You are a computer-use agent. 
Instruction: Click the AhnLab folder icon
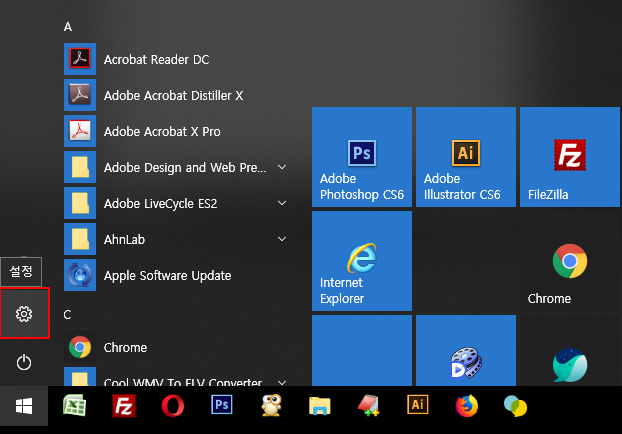coord(80,239)
